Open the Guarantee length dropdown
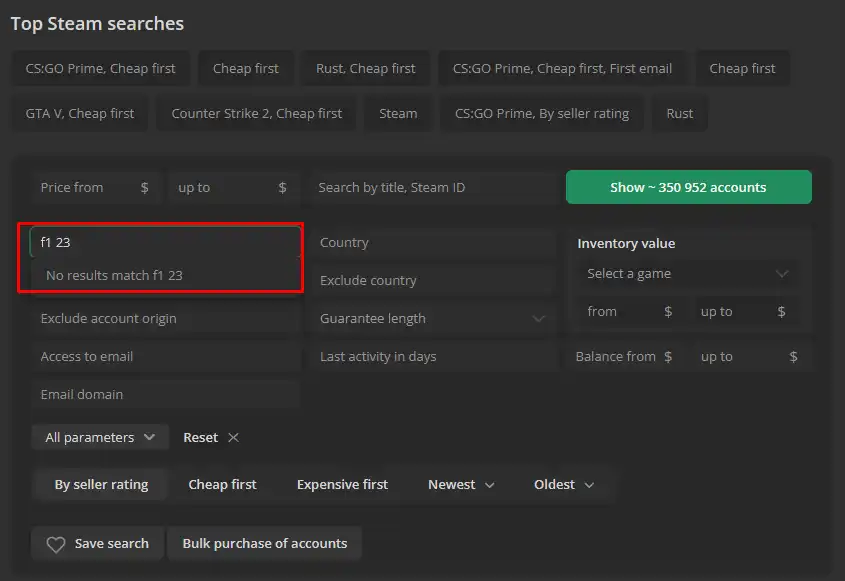The image size is (845, 581). pyautogui.click(x=433, y=319)
